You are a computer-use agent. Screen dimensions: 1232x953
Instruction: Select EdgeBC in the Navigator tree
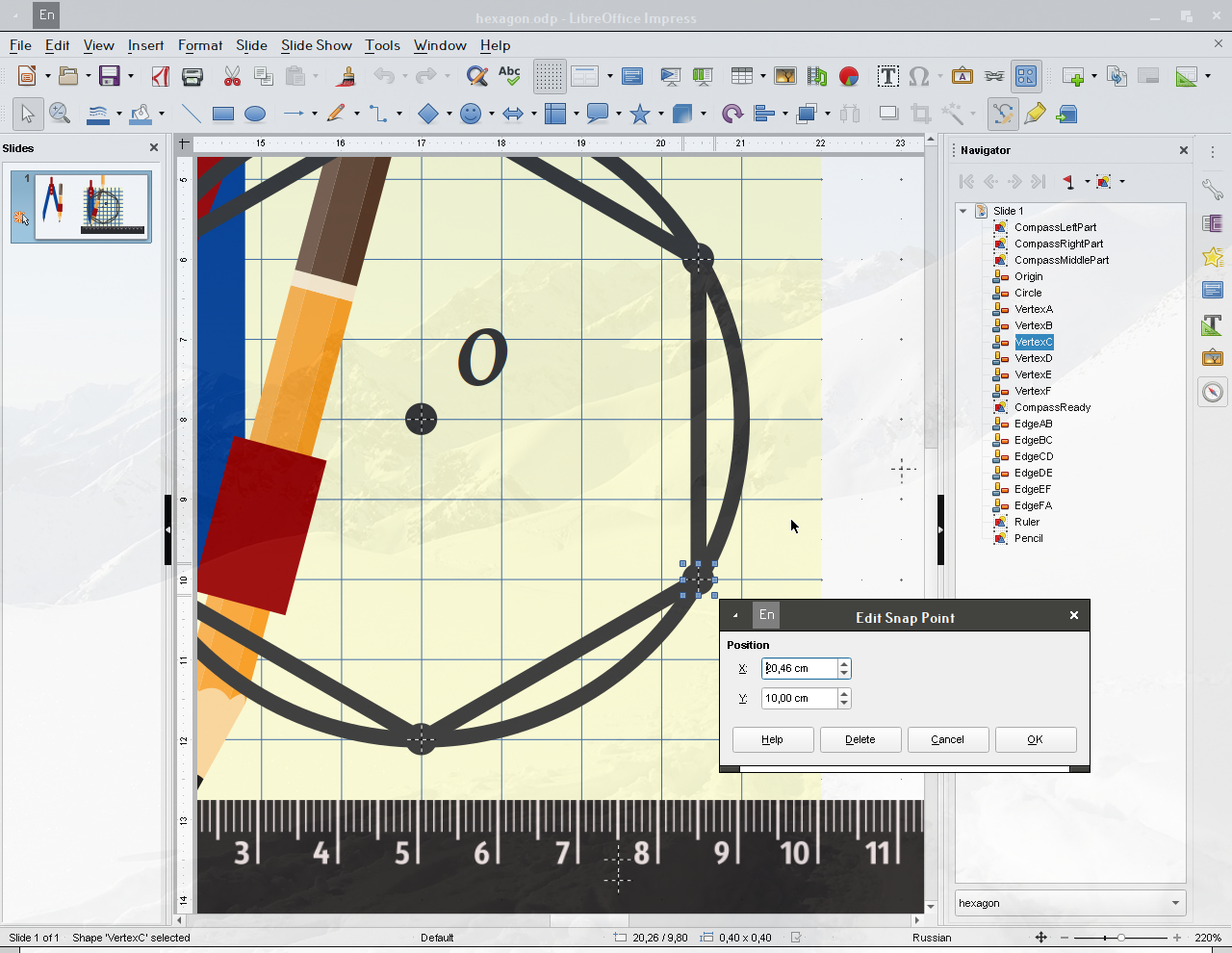pos(1033,440)
